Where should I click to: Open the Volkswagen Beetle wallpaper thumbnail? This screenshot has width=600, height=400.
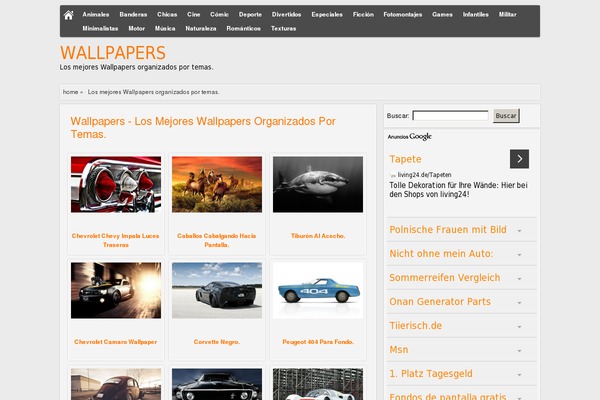click(116, 384)
